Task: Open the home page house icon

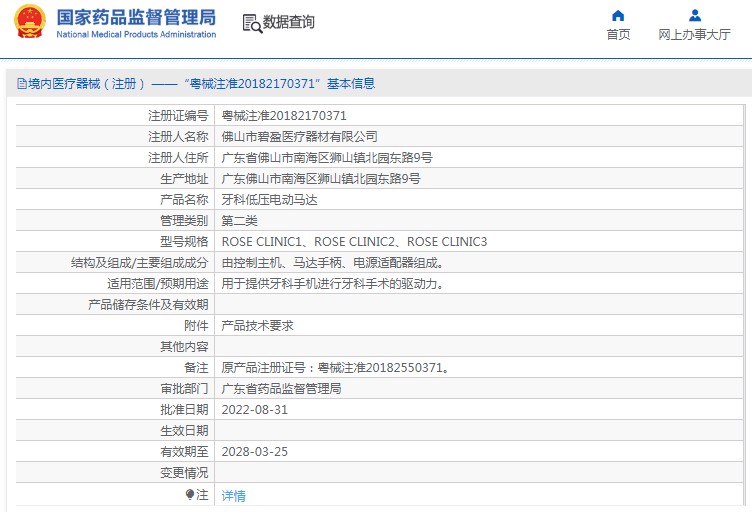Action: pyautogui.click(x=618, y=16)
